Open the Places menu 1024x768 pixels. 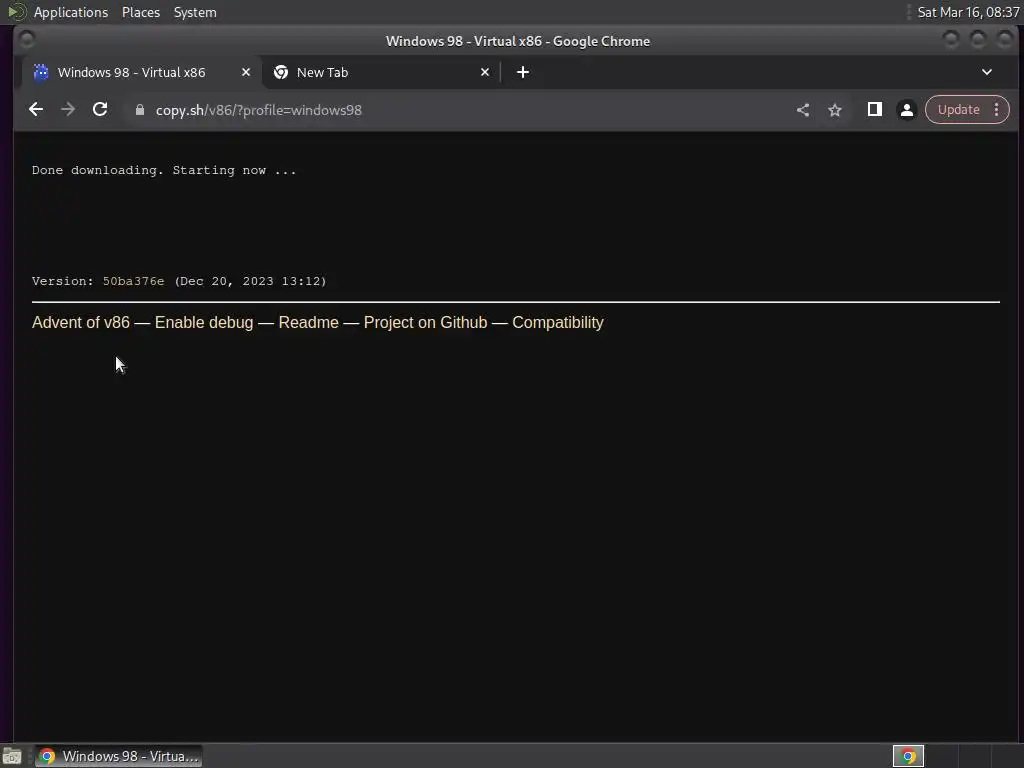tap(140, 12)
